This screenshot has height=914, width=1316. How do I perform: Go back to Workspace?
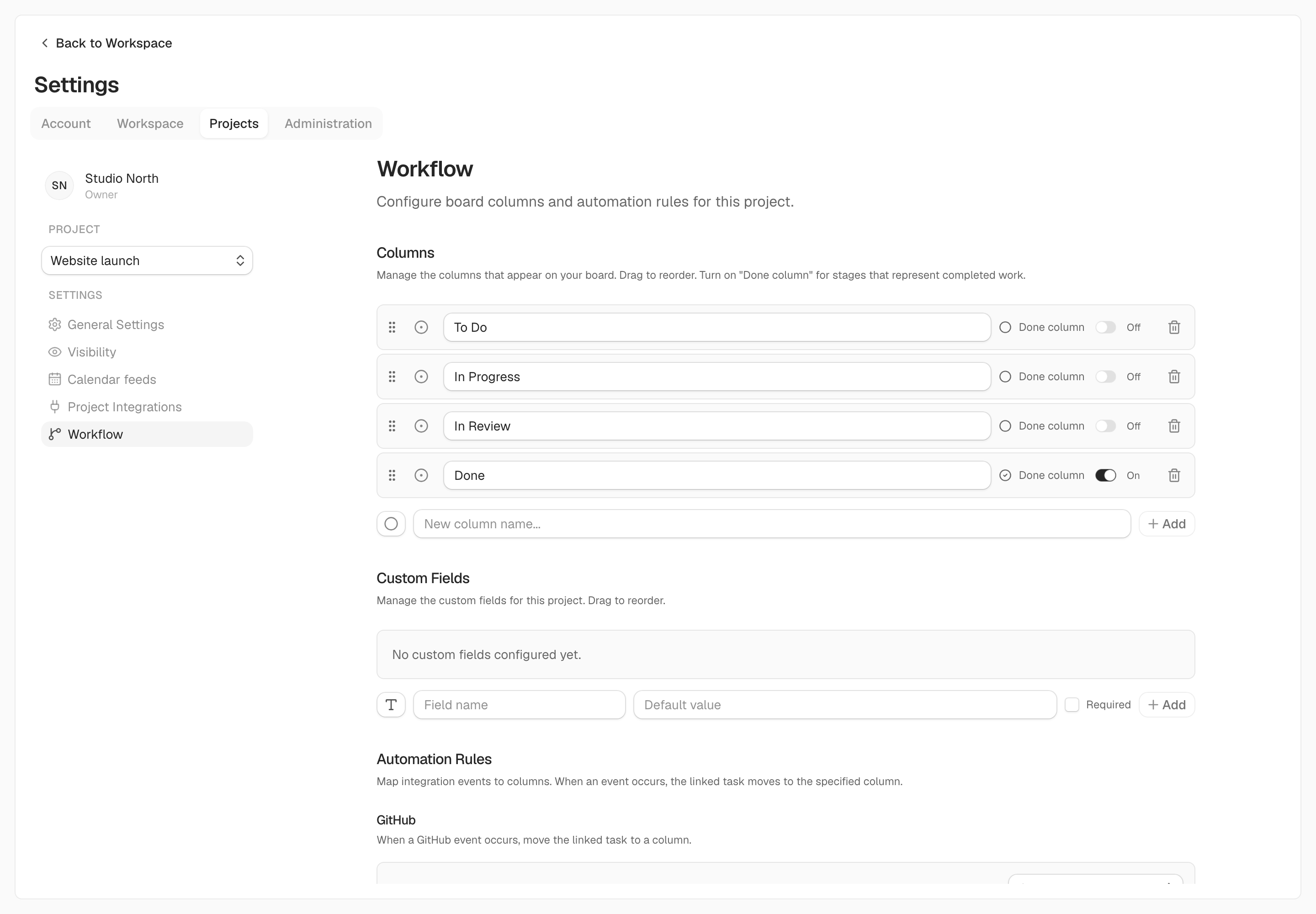[106, 43]
